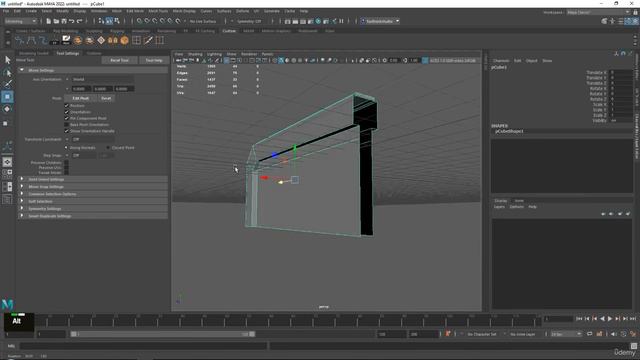
Task: Click the Redo arrow icon
Action: [x=80, y=21]
